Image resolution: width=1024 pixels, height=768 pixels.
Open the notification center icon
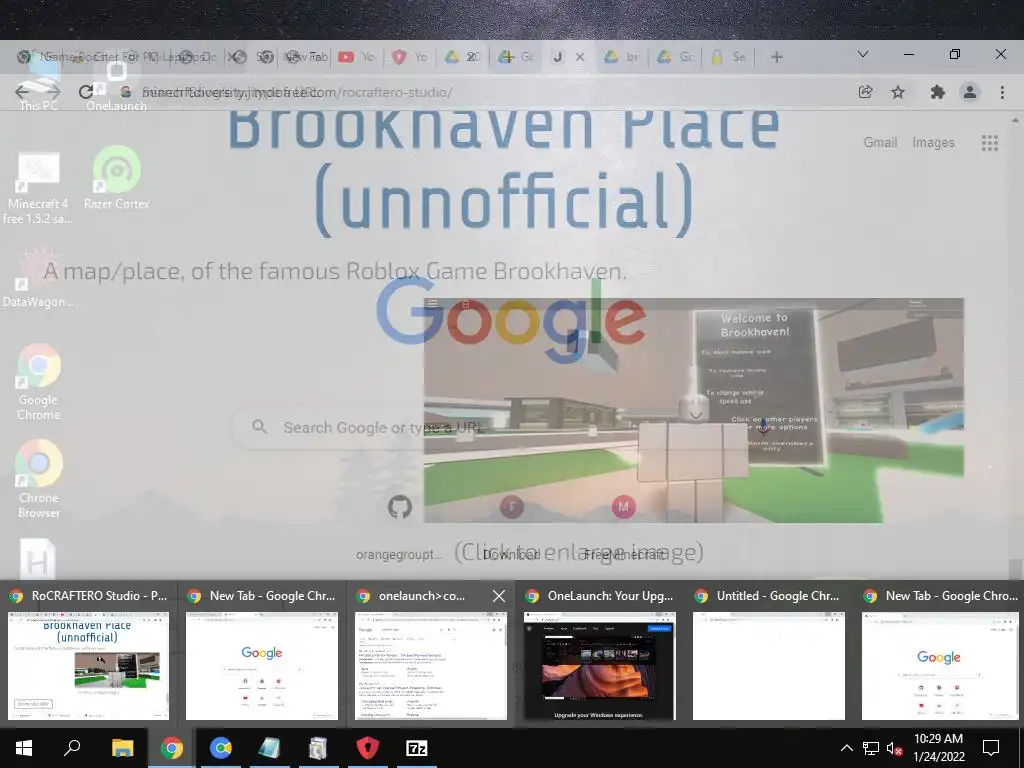click(991, 748)
